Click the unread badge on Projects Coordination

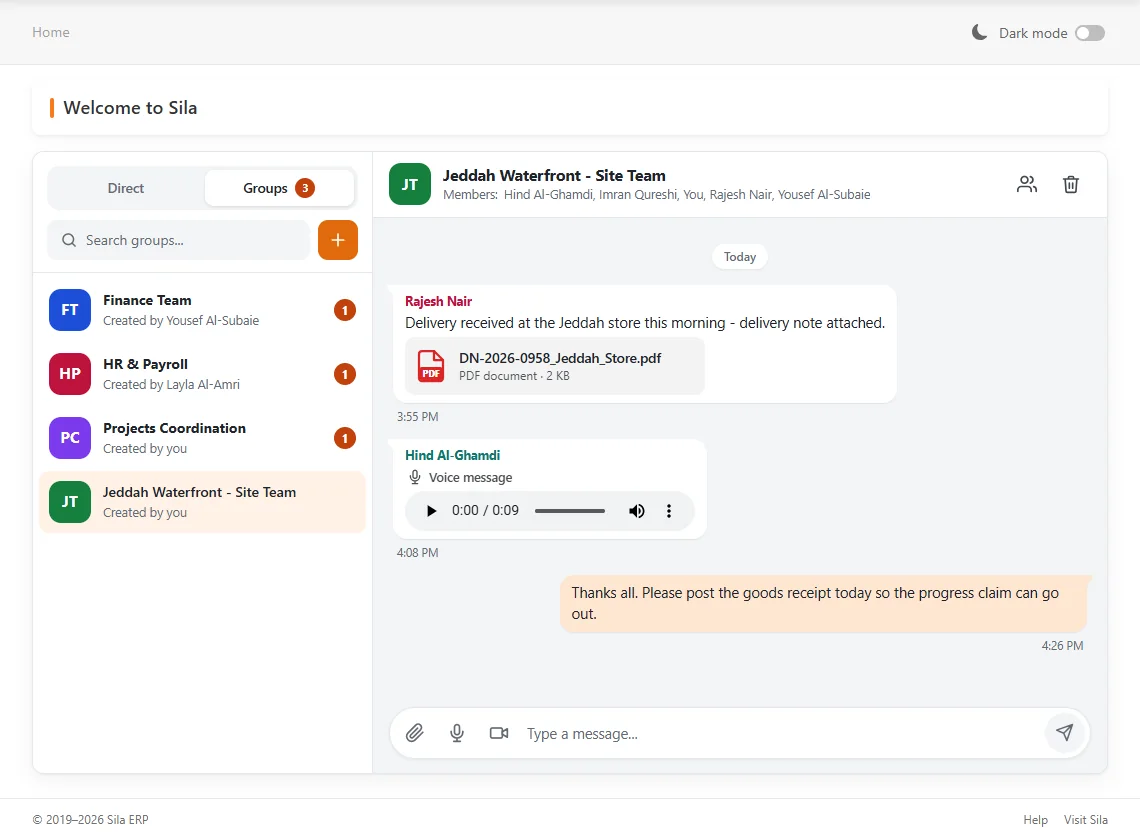click(345, 439)
